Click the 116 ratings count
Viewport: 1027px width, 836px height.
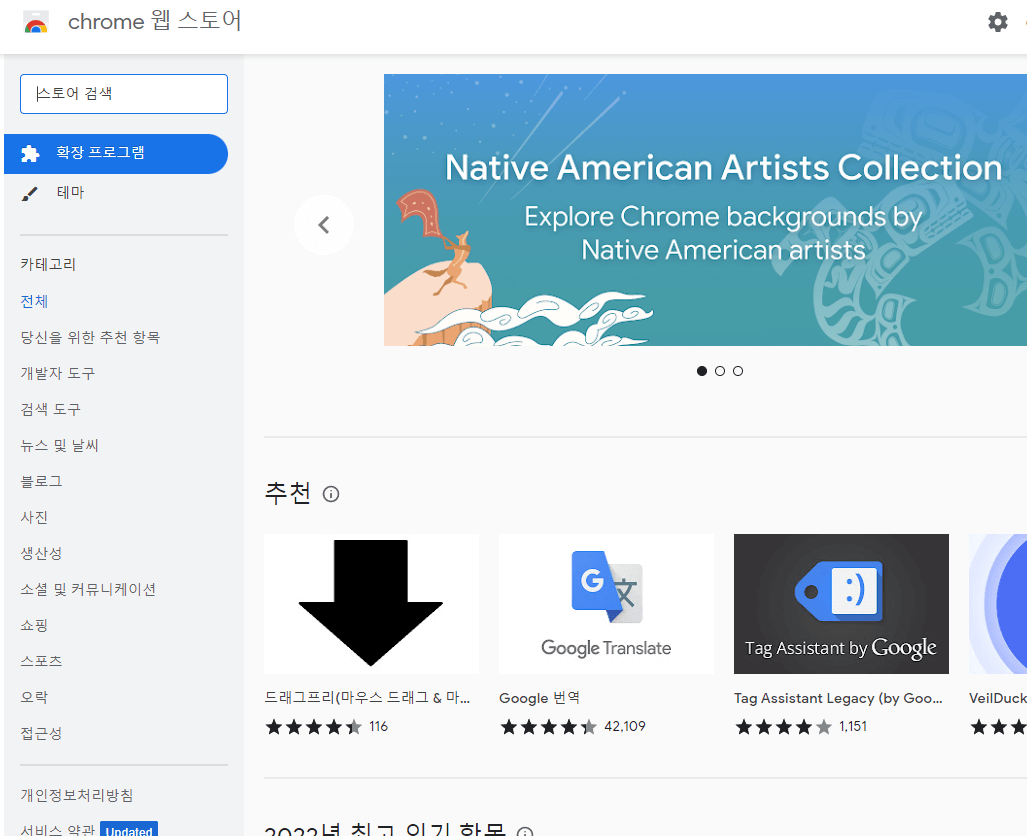pos(379,727)
